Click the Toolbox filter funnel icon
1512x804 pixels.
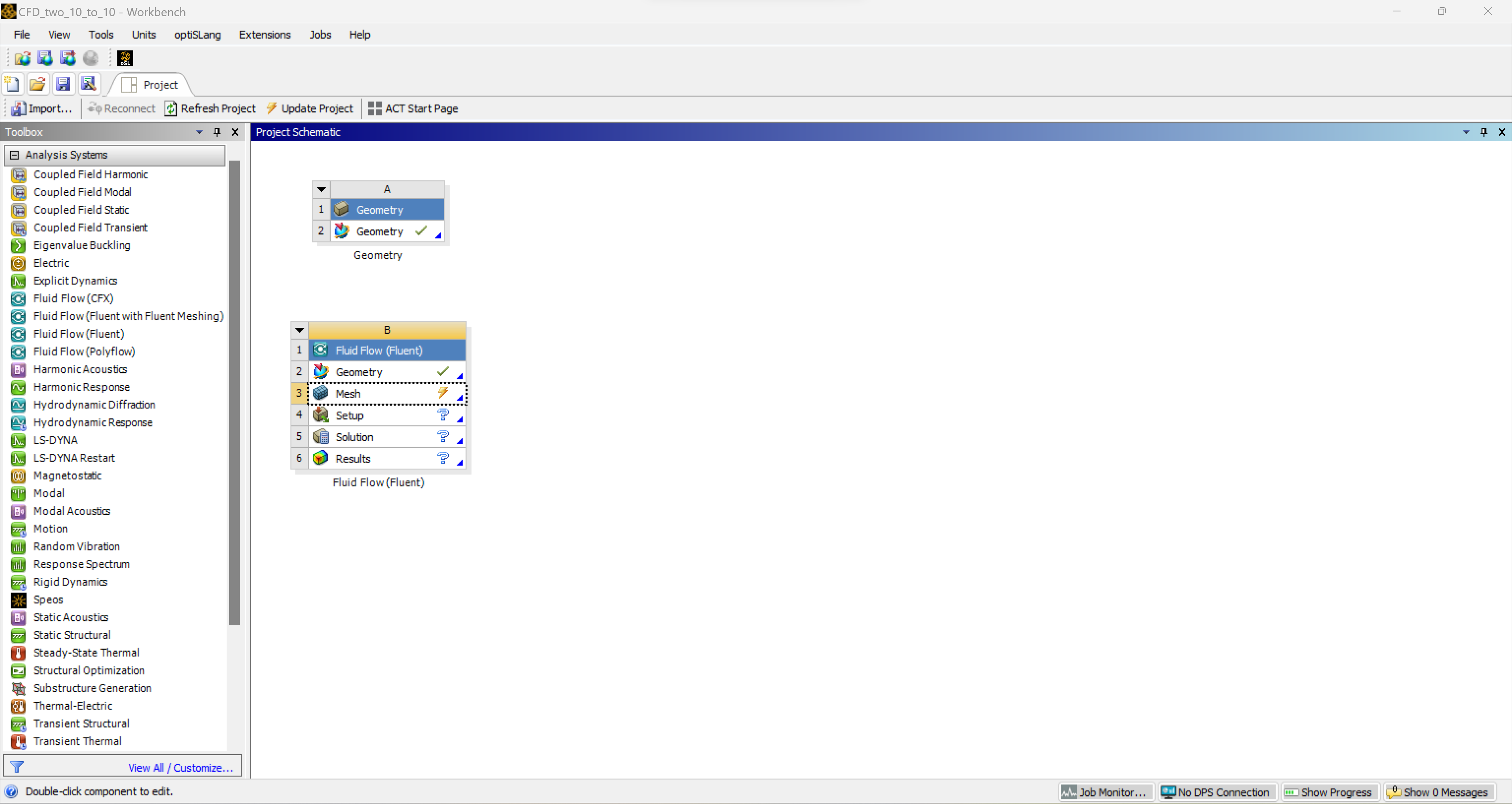pyautogui.click(x=17, y=767)
